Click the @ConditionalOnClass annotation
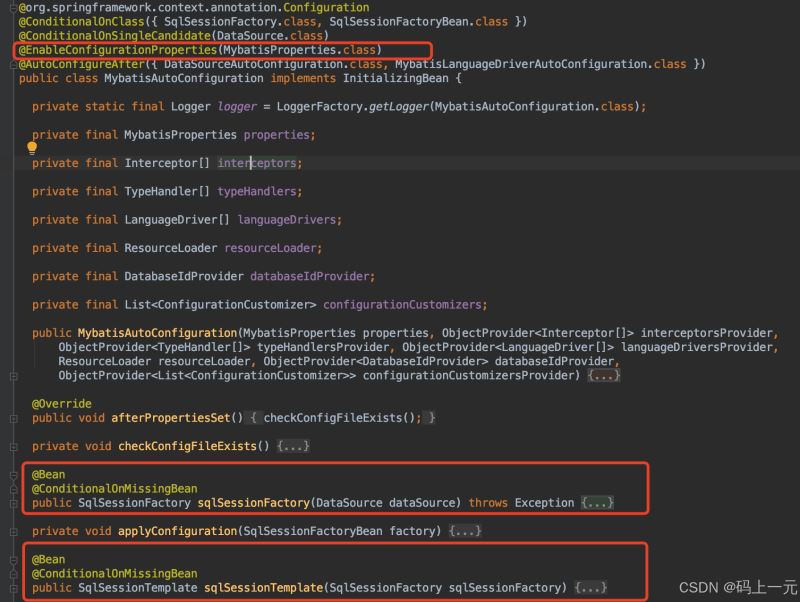Screen dimensions: 800x602 click(82, 21)
